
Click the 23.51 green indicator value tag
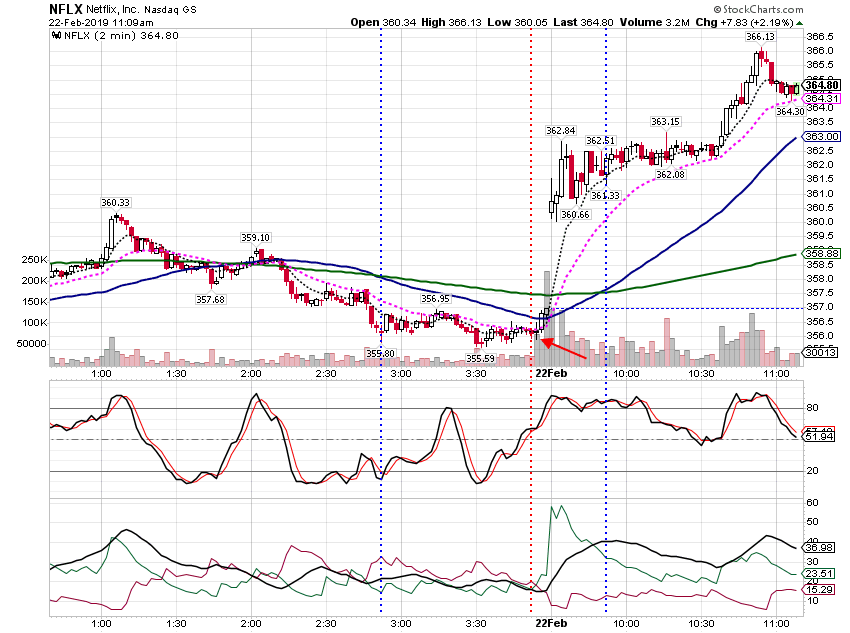819,574
